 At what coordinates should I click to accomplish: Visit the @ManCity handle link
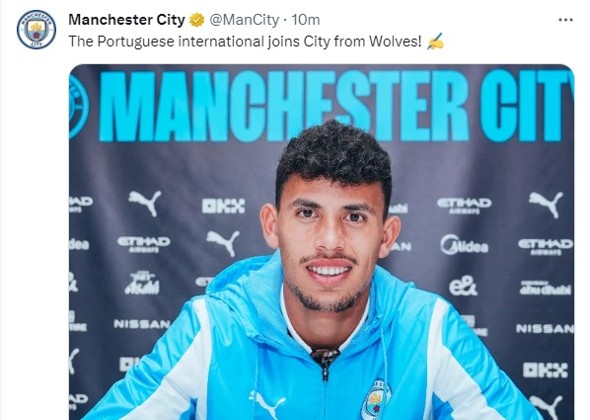click(244, 20)
